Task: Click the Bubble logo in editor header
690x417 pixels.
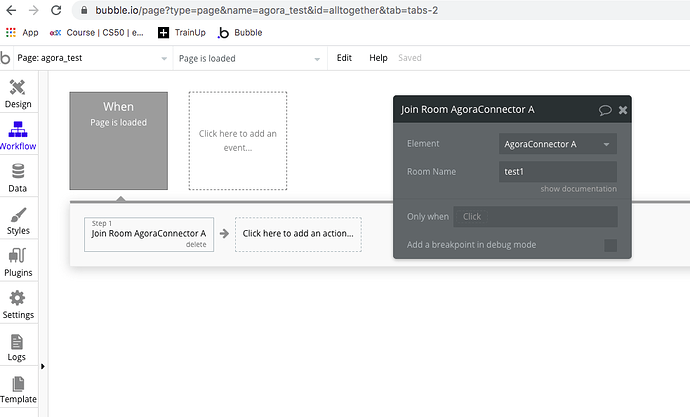Action: (x=5, y=58)
